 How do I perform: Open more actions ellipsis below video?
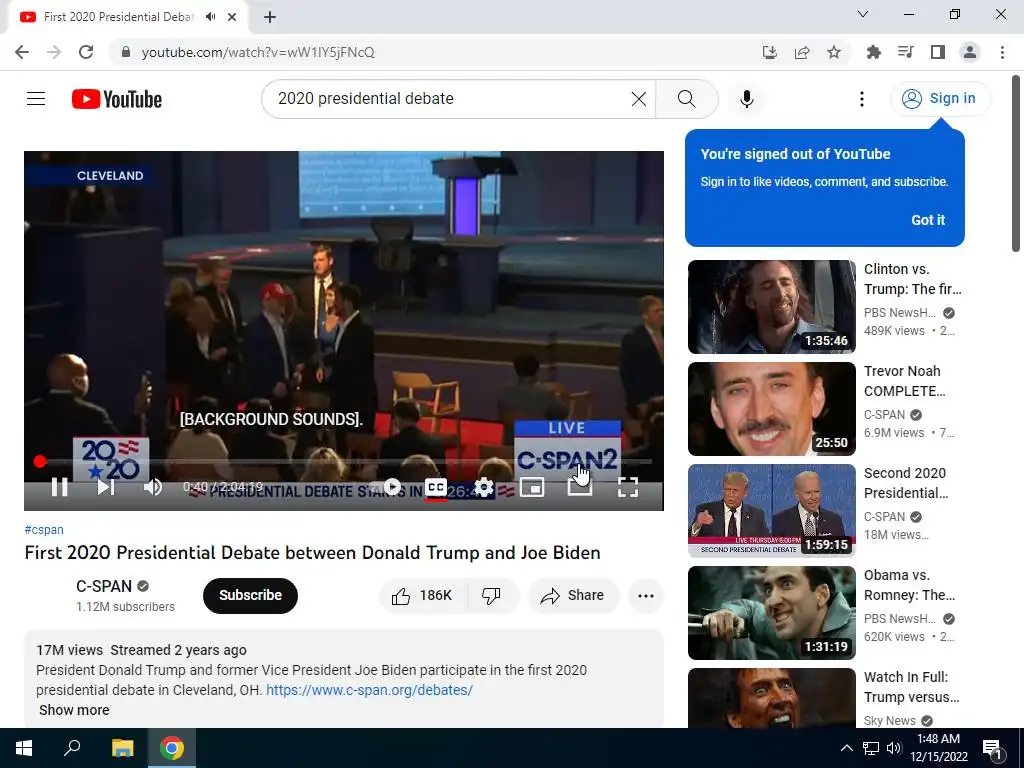point(646,596)
